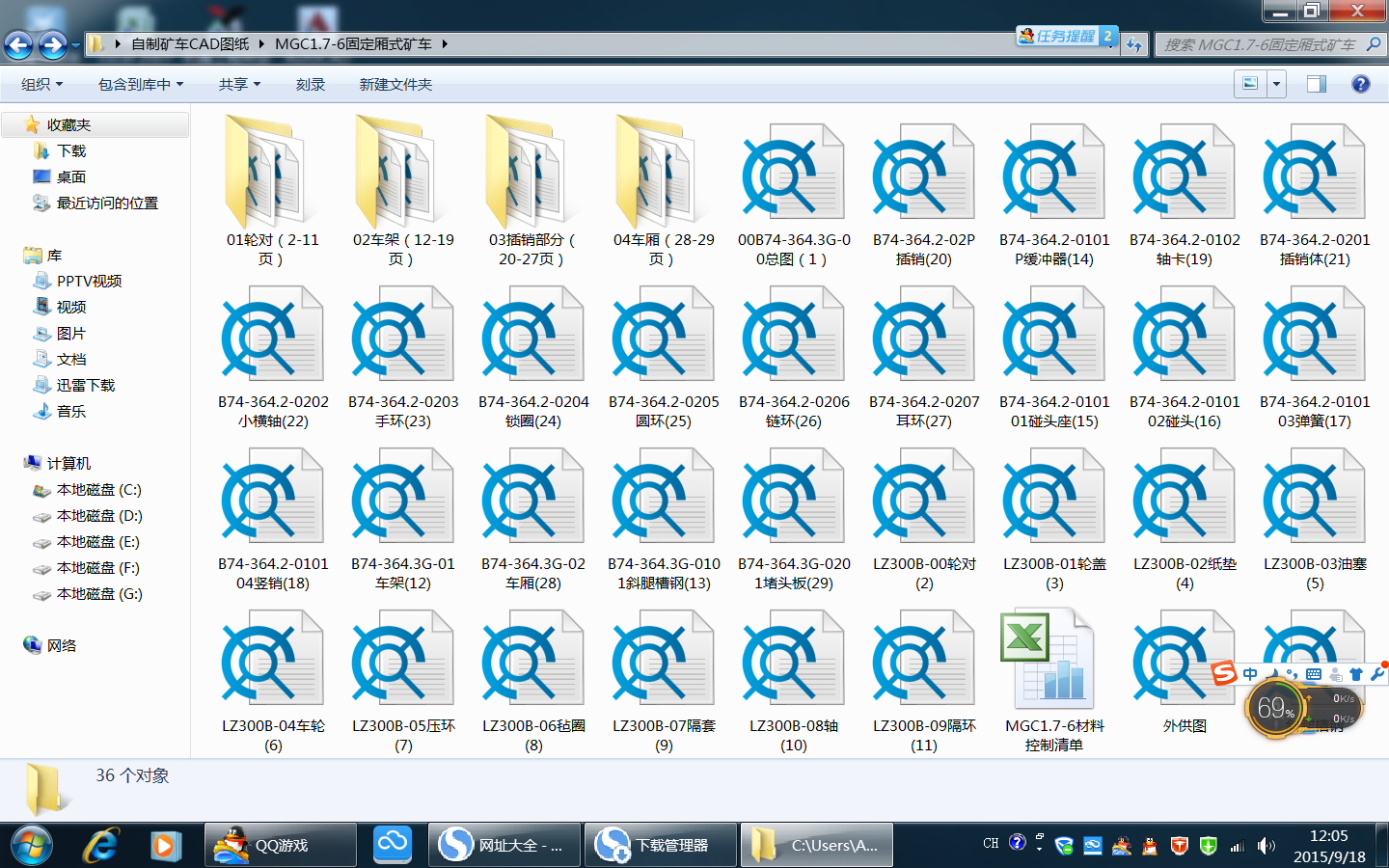Open Internet Explorer from the taskbar
The width and height of the screenshot is (1389, 868).
tap(100, 846)
